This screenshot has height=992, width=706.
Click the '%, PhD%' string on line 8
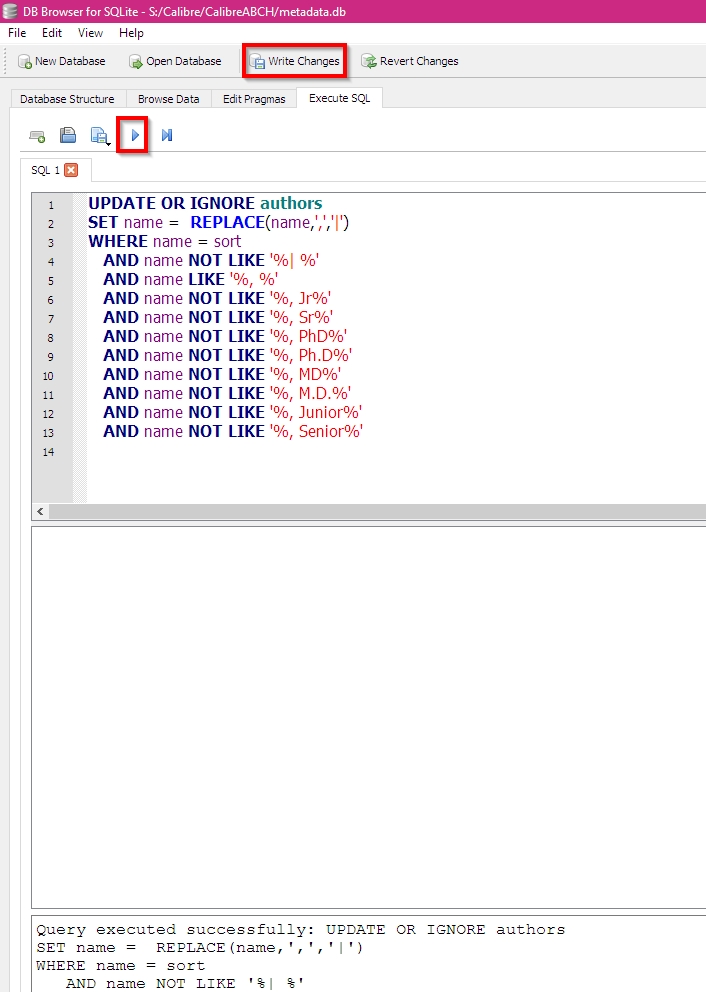point(309,337)
